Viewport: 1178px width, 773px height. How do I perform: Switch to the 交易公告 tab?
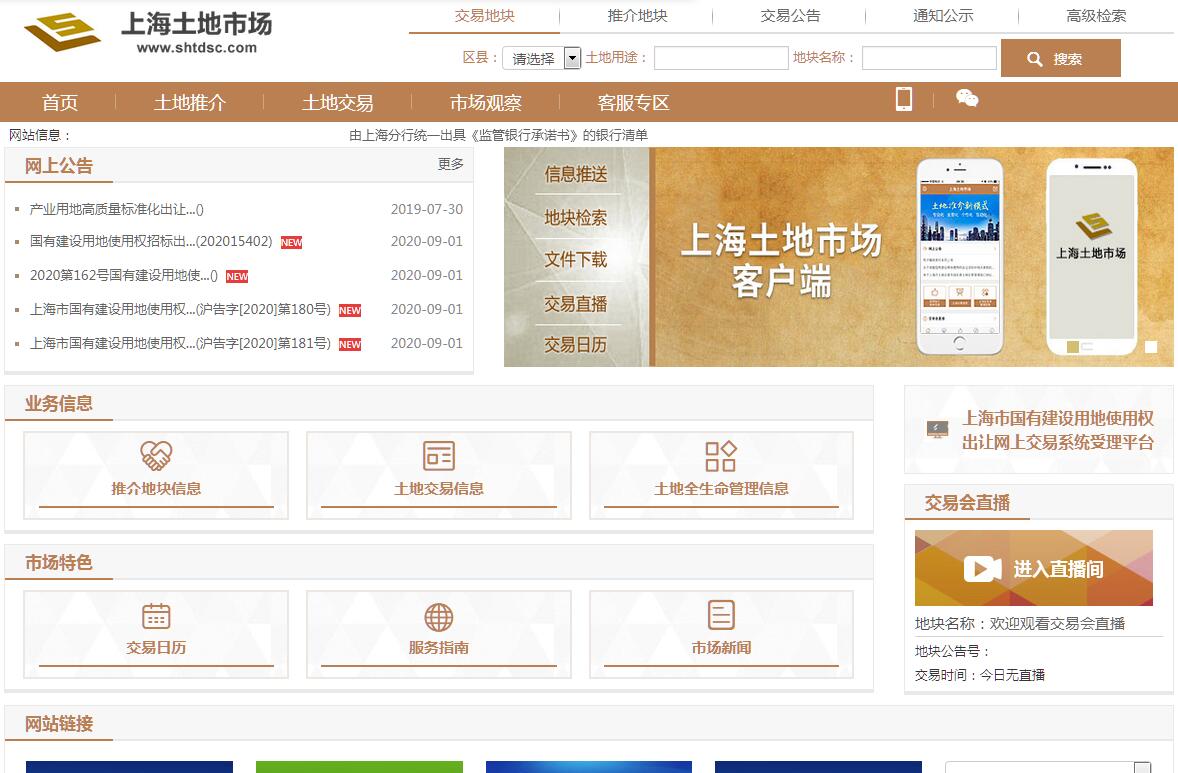(789, 15)
